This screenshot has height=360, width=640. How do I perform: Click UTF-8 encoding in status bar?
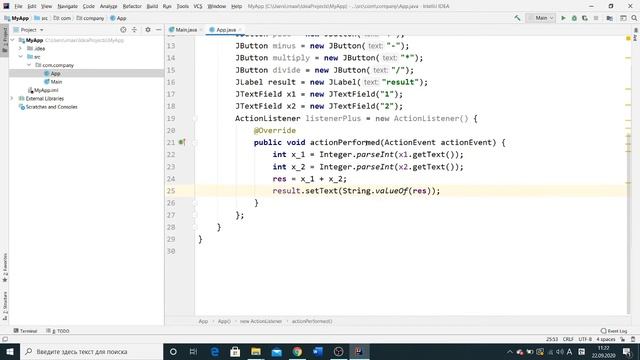(x=585, y=339)
